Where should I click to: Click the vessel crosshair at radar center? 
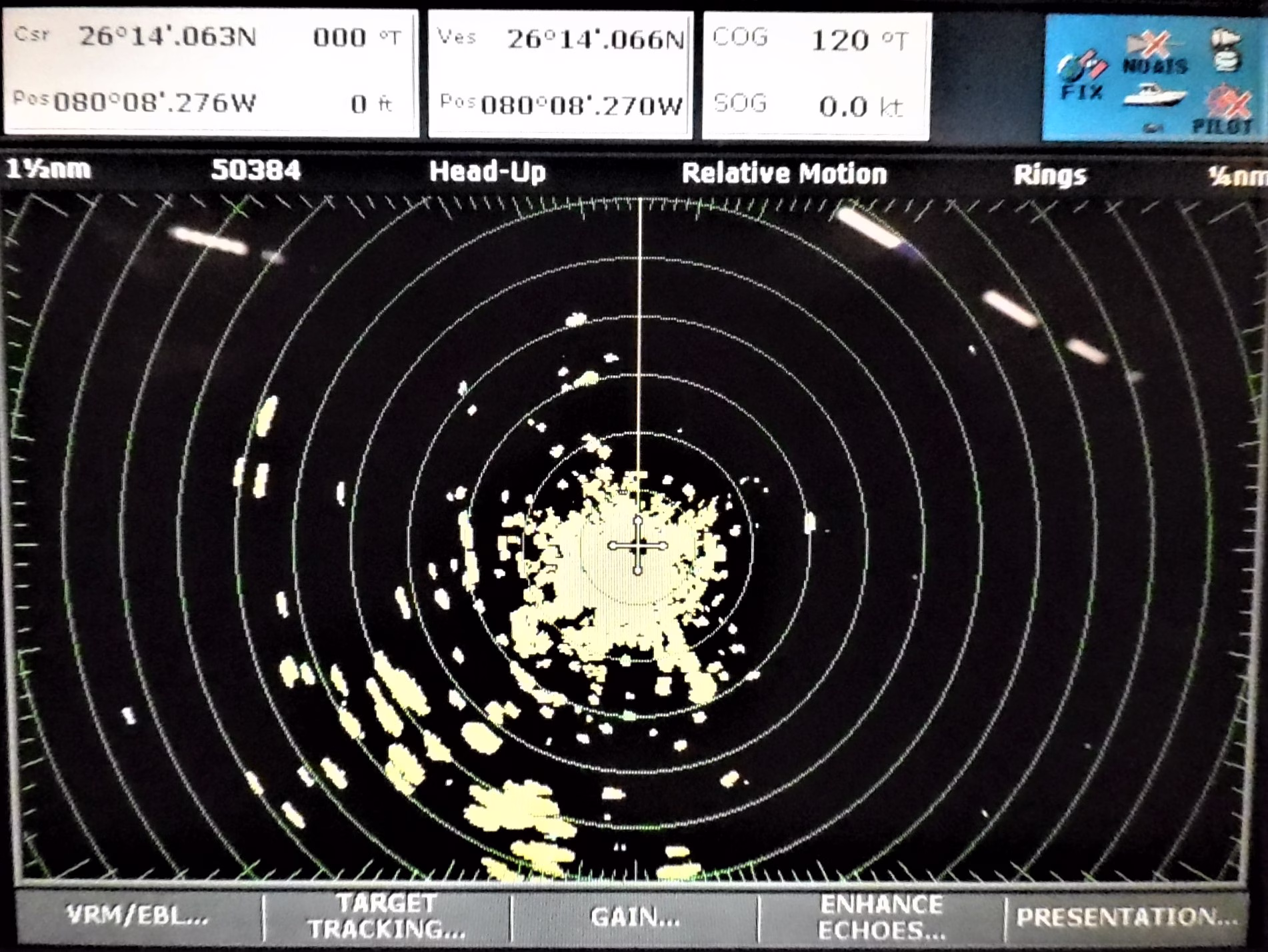[x=638, y=546]
